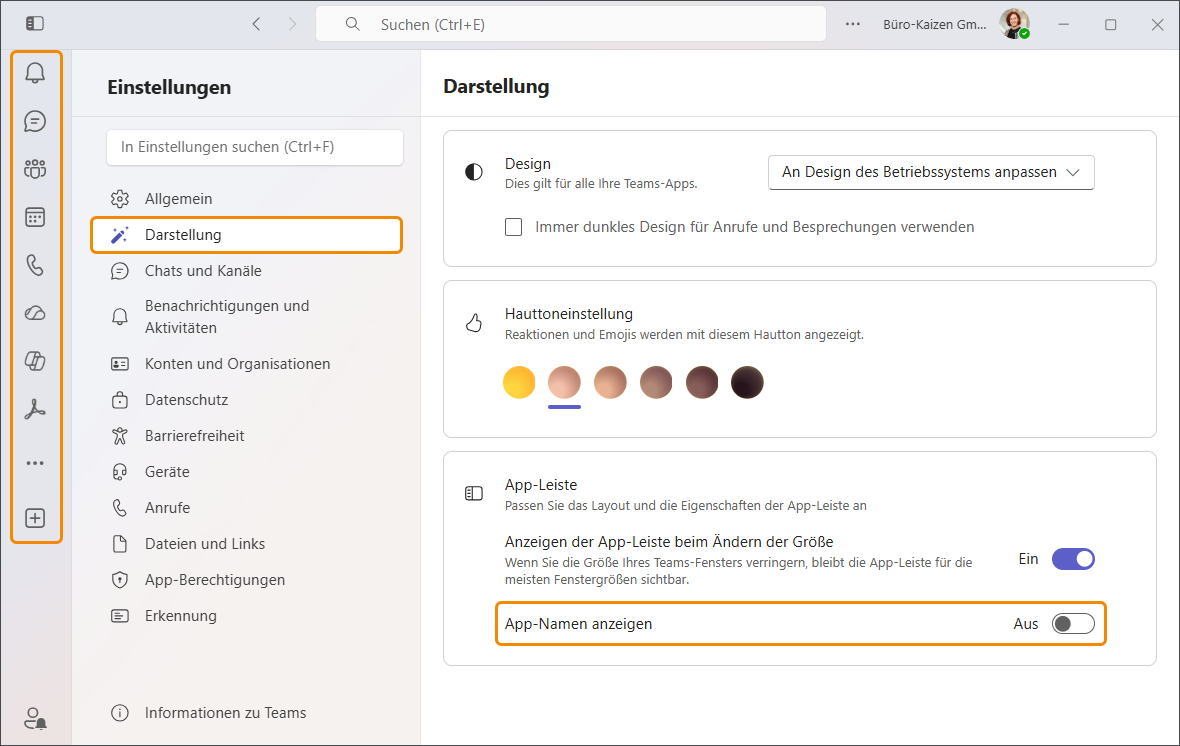Screen dimensions: 1180x746
Task: Show more apps via sidebar ellipsis
Action: pos(35,463)
